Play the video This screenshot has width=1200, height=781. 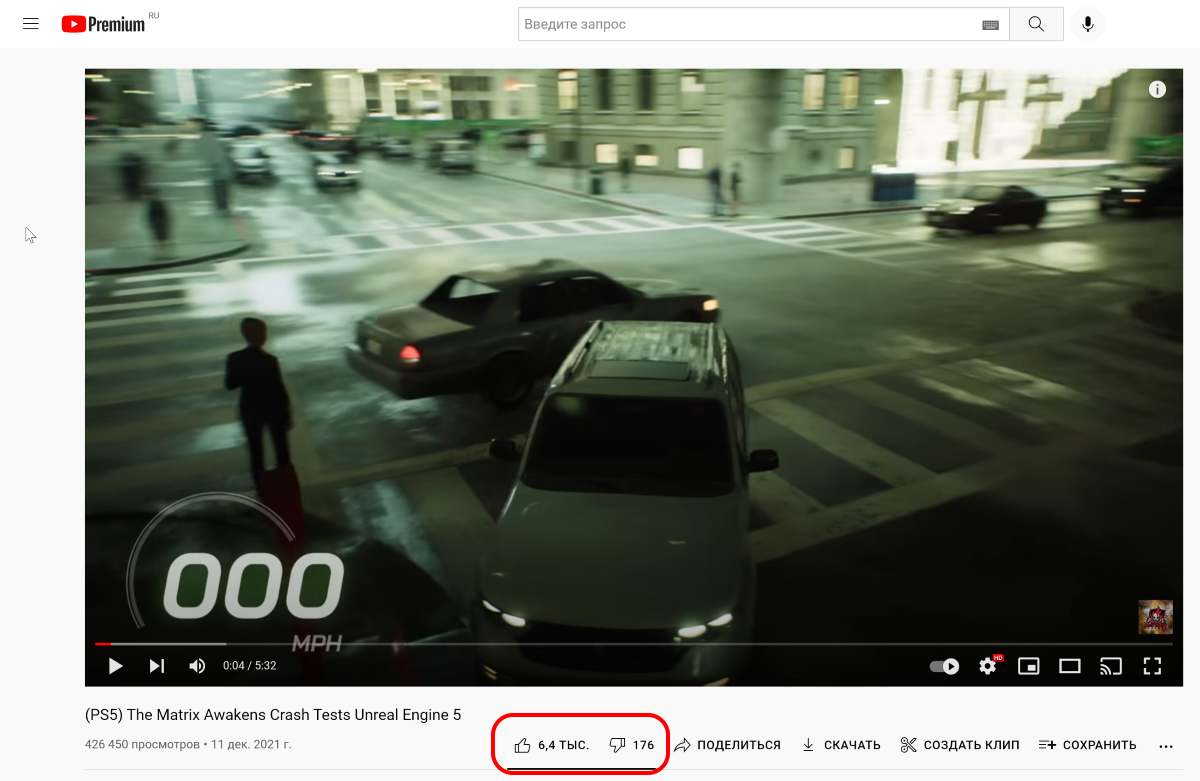pos(116,665)
